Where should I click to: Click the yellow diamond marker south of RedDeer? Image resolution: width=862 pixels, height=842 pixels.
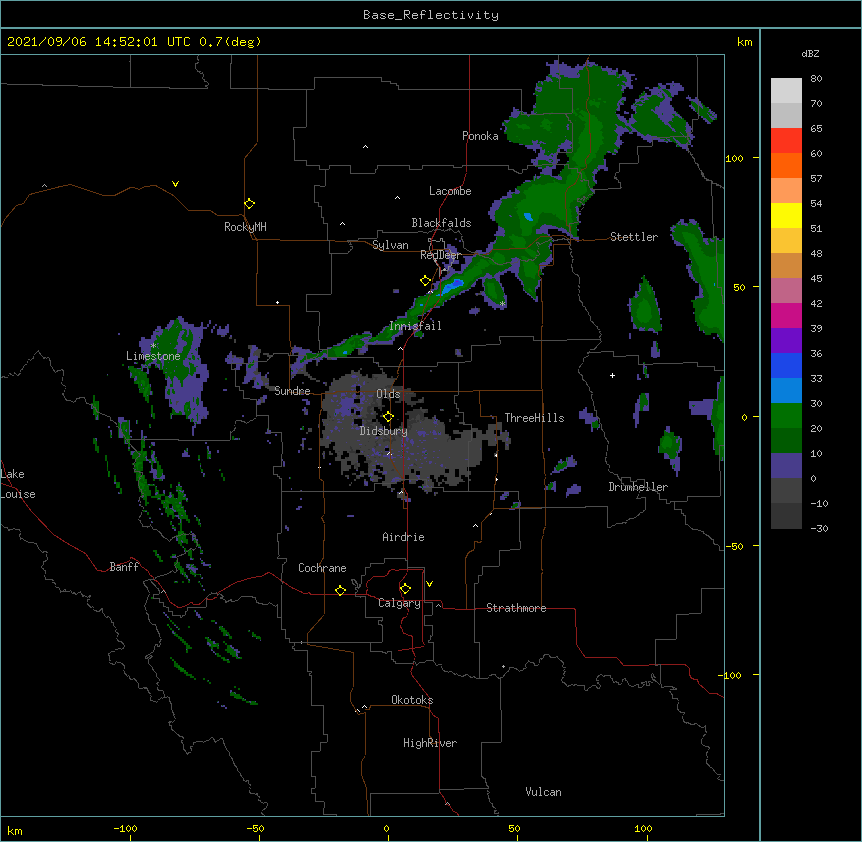click(425, 281)
